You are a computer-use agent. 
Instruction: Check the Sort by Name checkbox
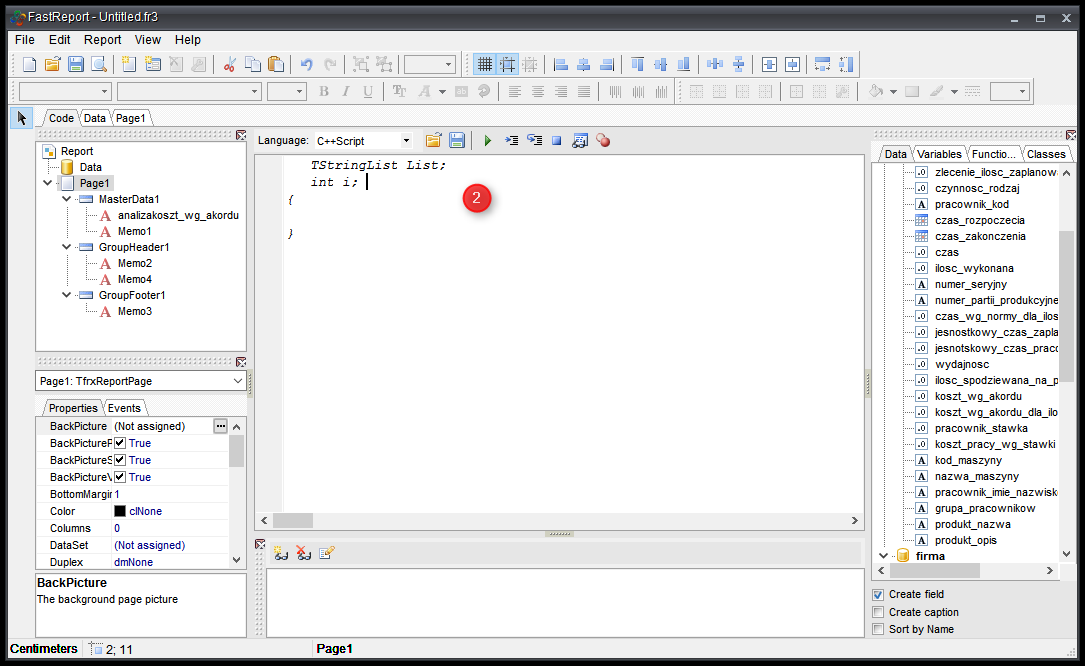pyautogui.click(x=879, y=629)
